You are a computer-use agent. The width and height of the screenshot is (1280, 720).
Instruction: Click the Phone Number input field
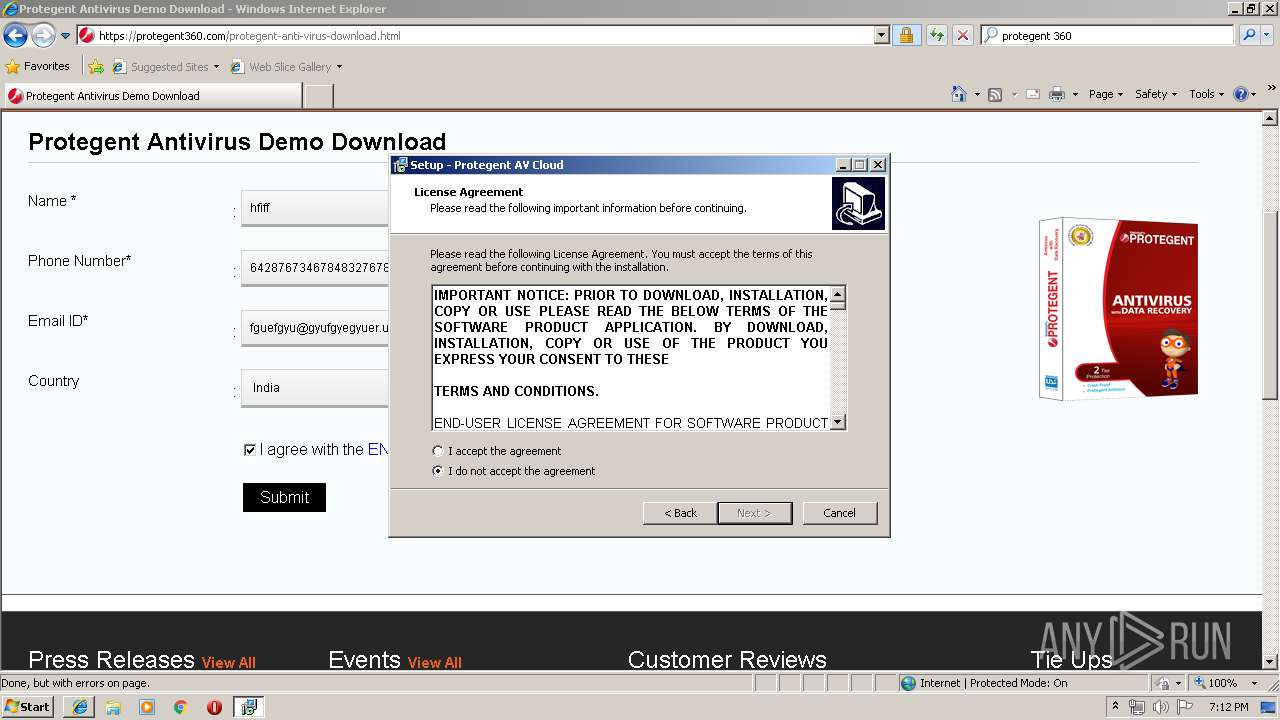pos(315,268)
